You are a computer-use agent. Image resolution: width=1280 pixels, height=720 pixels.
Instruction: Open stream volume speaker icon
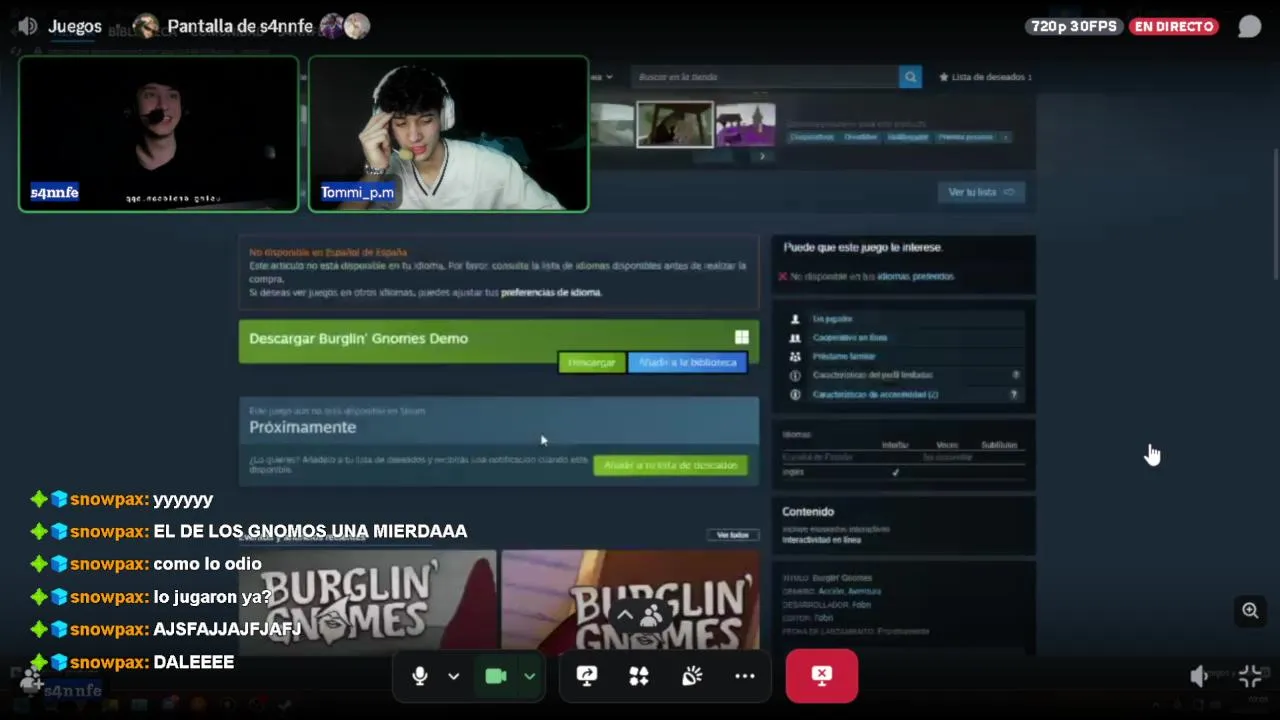(x=1200, y=676)
